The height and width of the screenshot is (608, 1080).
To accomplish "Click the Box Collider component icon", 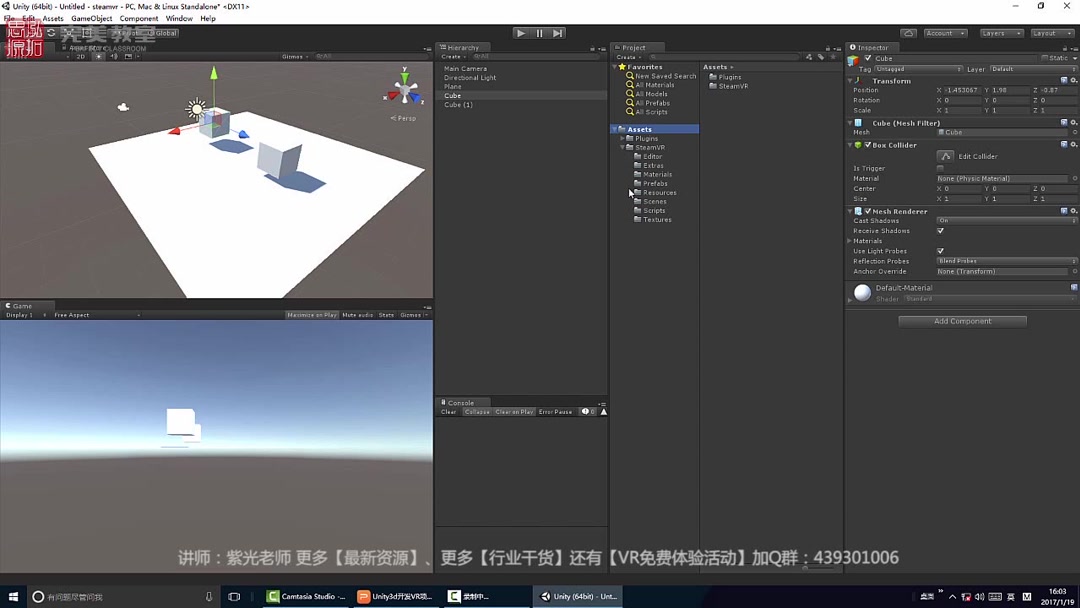I will 858,145.
